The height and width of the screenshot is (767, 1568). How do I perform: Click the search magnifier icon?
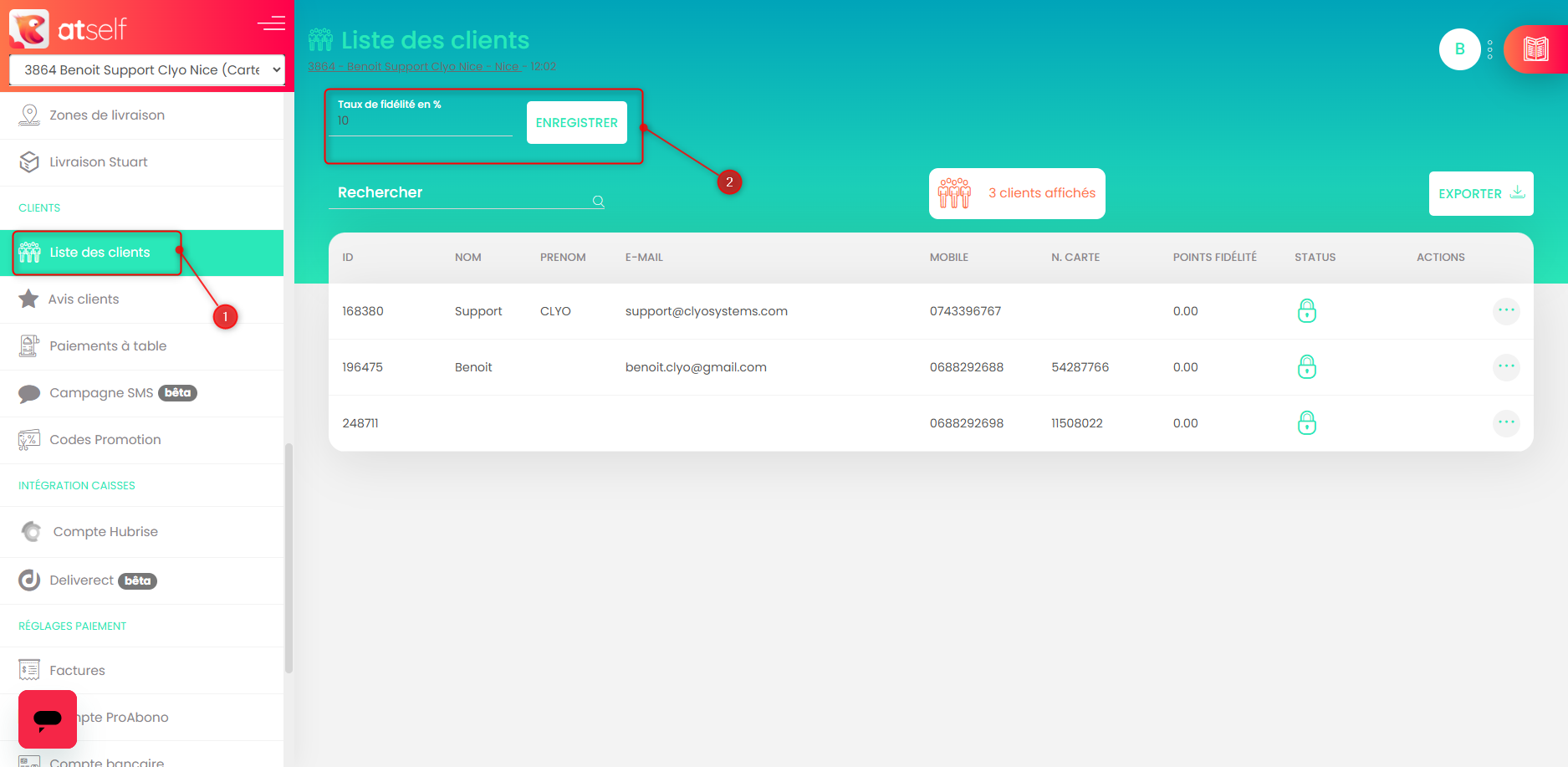click(x=598, y=201)
